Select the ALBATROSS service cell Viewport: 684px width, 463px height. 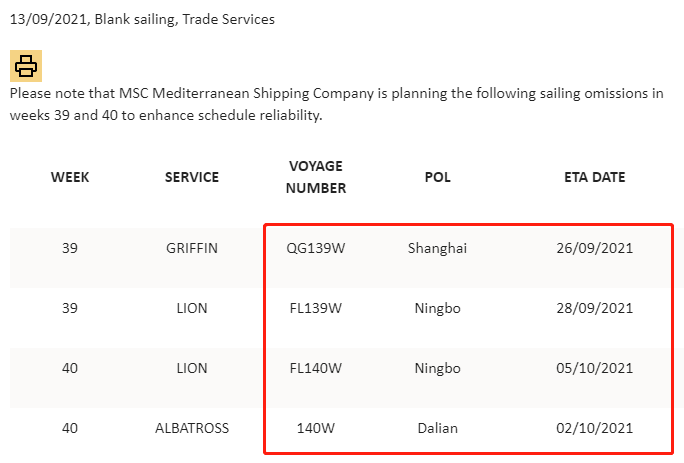(192, 428)
